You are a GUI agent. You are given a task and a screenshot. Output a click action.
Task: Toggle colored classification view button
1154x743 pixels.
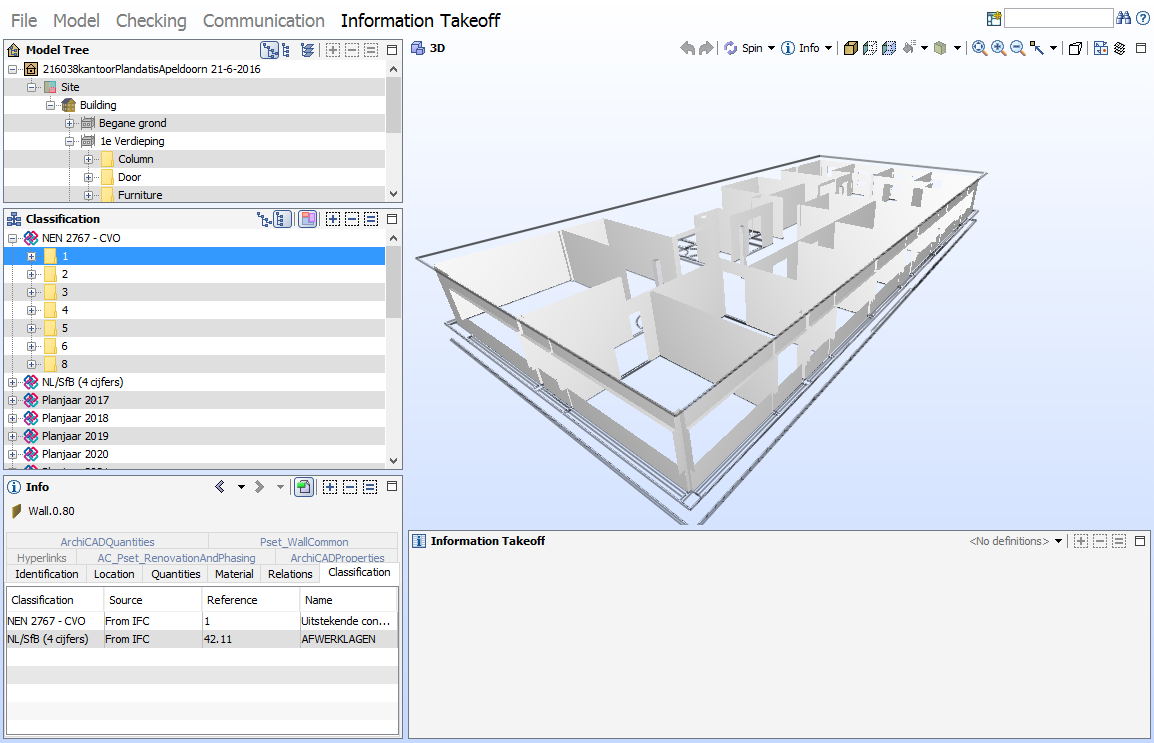pyautogui.click(x=307, y=219)
